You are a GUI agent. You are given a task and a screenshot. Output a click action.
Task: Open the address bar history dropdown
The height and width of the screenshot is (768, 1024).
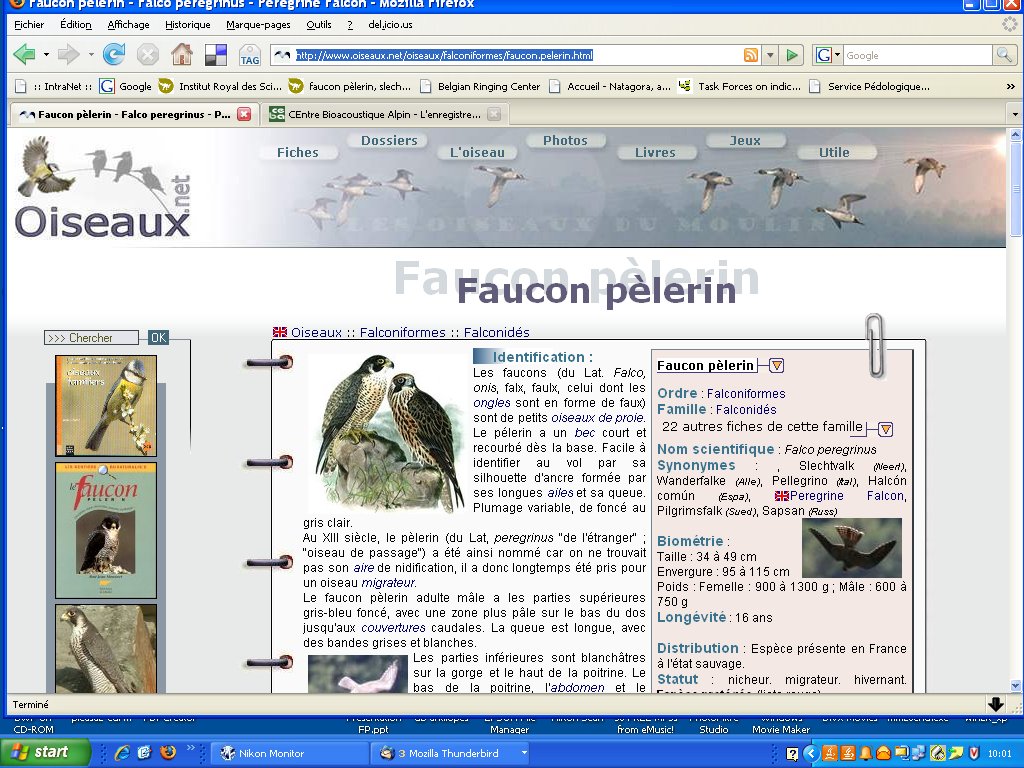click(770, 55)
